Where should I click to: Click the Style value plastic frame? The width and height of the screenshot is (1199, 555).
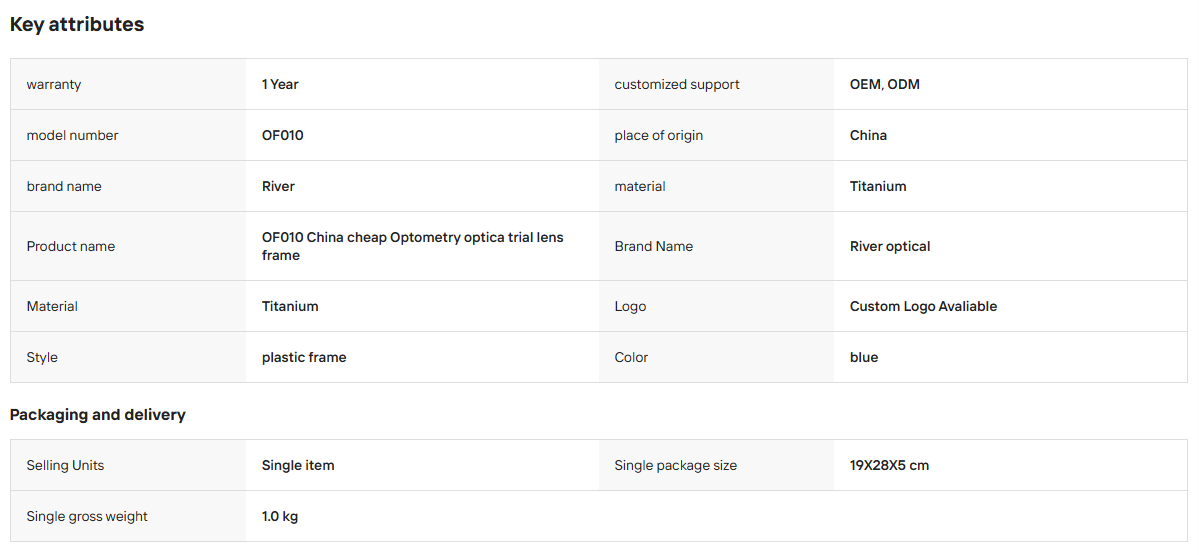pos(304,357)
